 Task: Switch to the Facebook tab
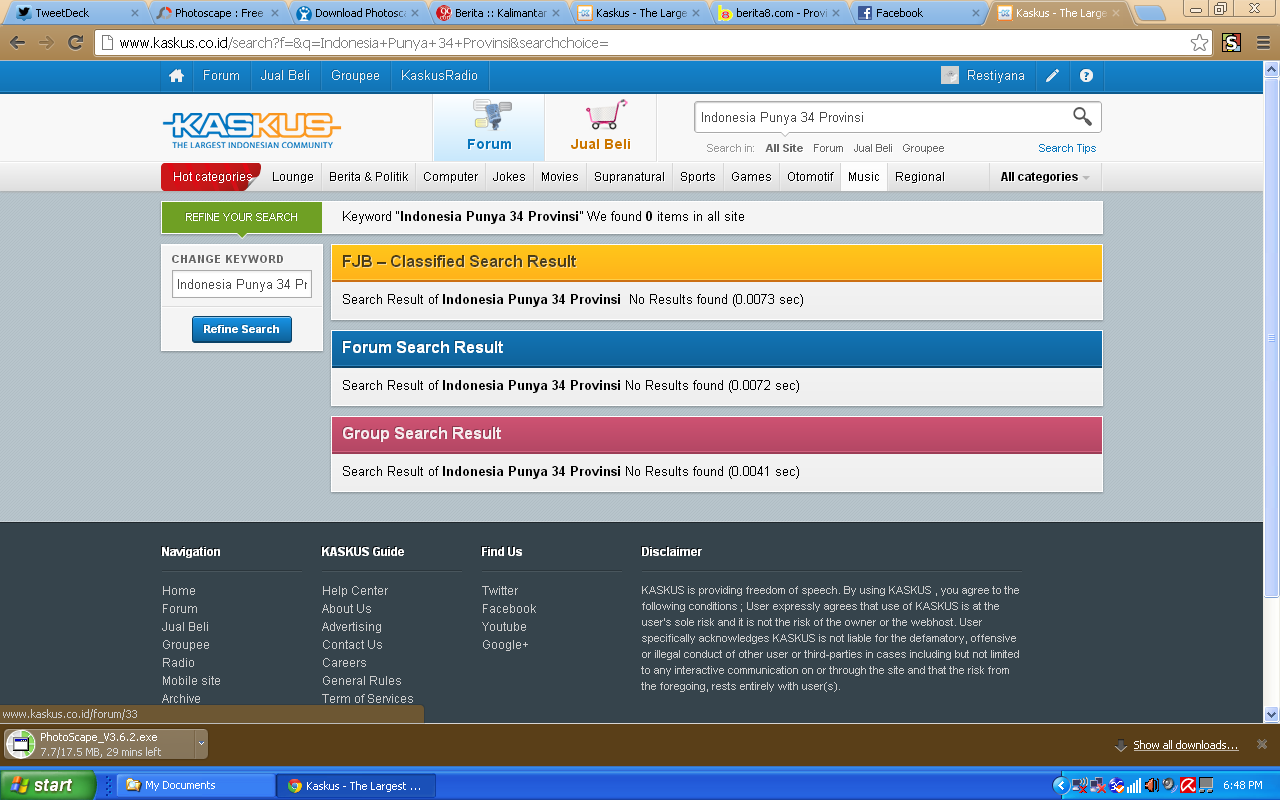[x=918, y=13]
